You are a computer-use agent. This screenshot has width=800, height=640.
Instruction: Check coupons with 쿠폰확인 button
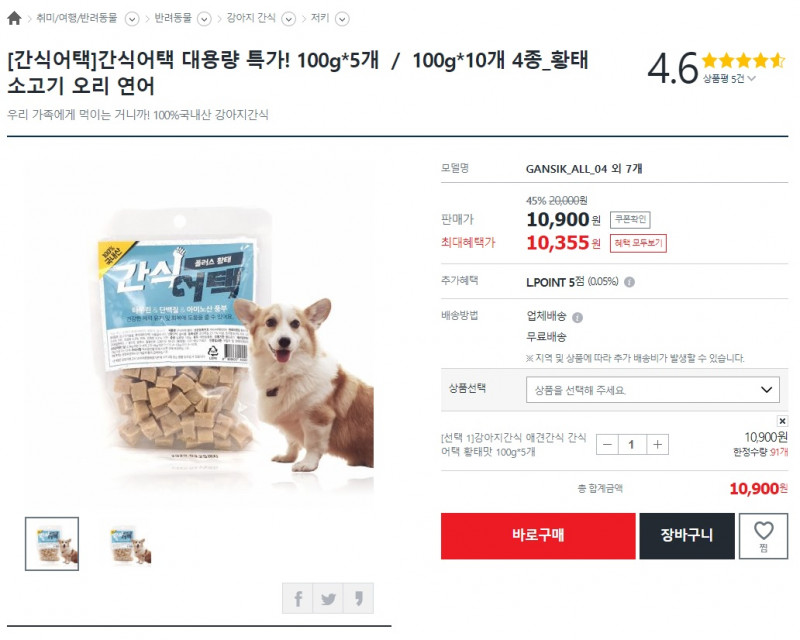coord(630,219)
